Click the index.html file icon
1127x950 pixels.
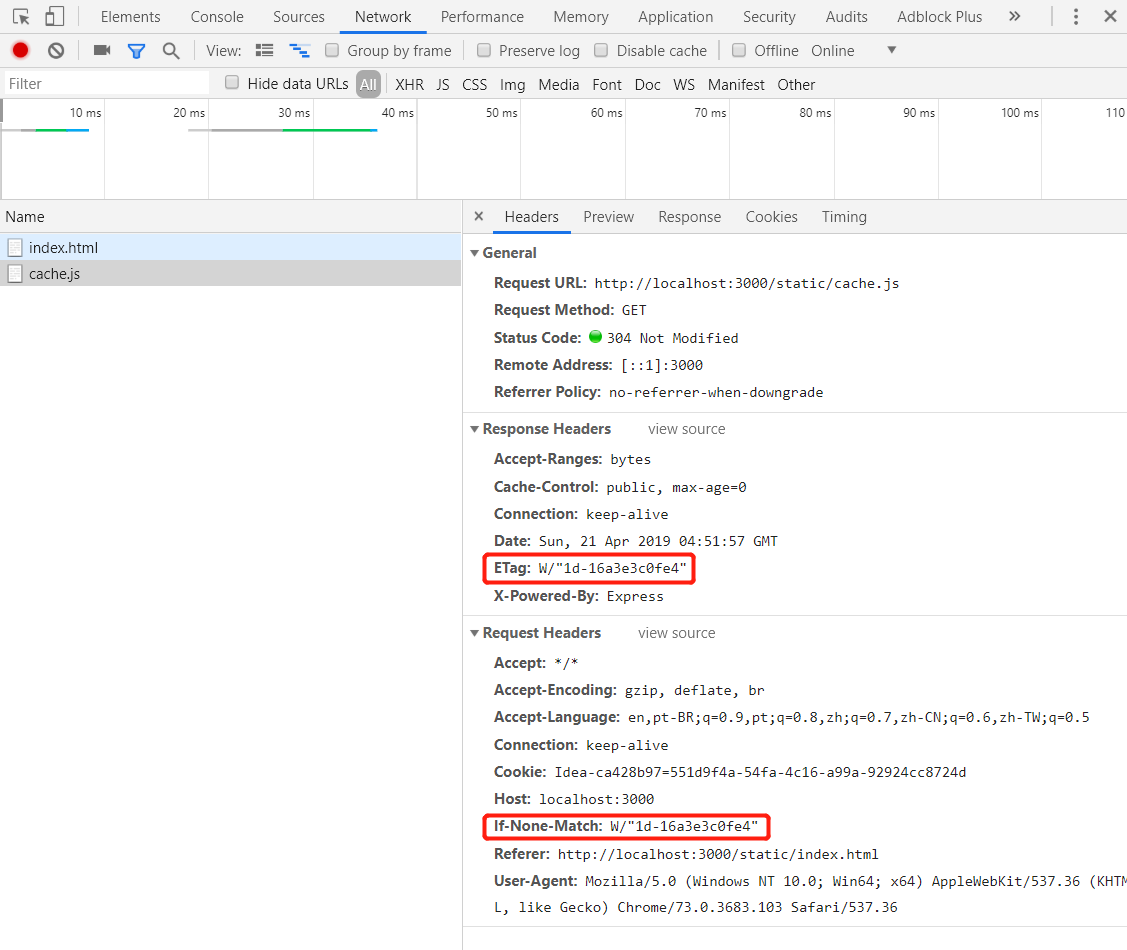[x=15, y=248]
